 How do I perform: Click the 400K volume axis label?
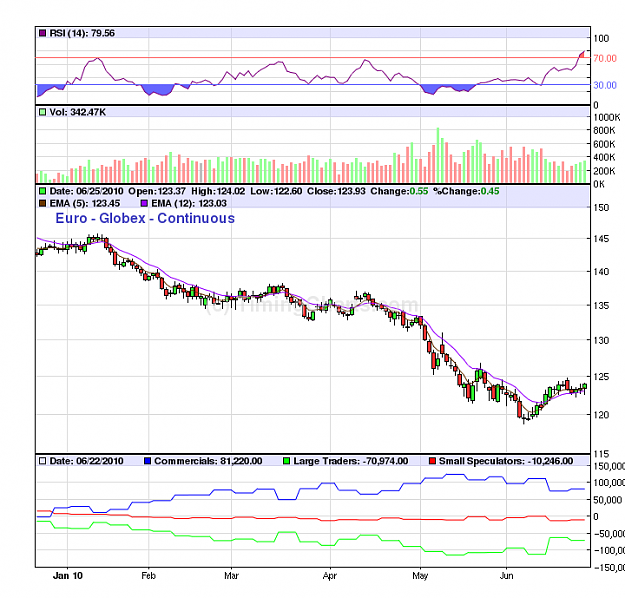[x=604, y=157]
